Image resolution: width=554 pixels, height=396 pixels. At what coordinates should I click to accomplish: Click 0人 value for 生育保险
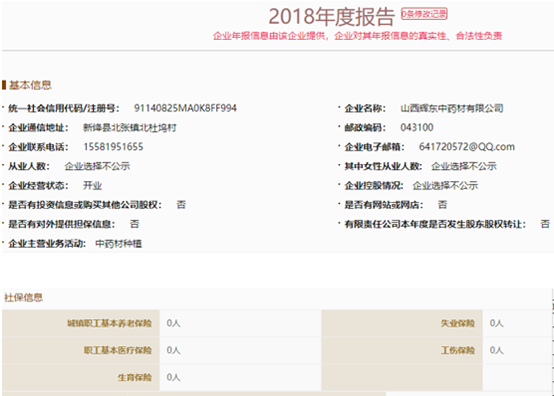pos(173,377)
